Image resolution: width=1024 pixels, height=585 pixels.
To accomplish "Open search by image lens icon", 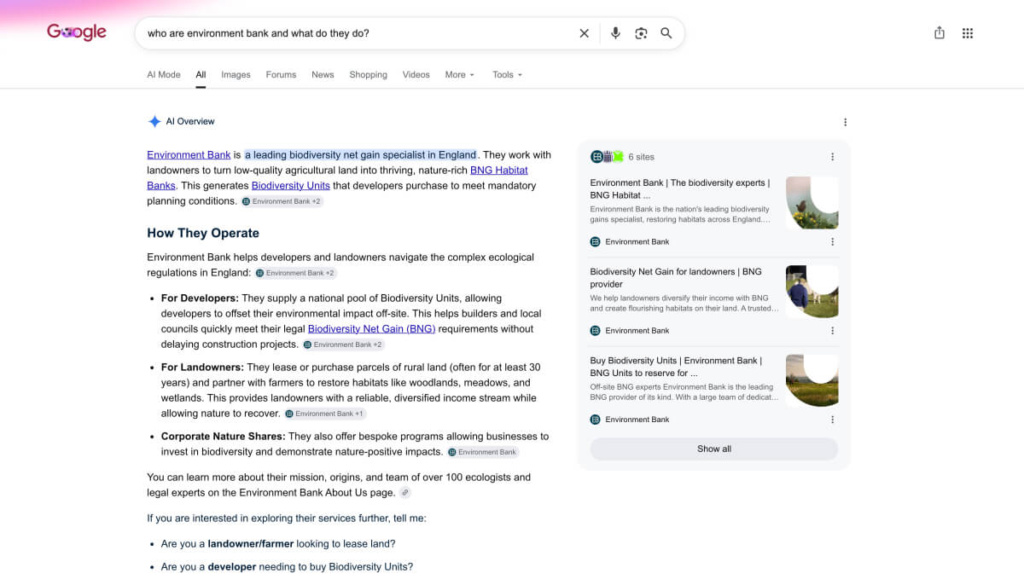I will pos(641,33).
